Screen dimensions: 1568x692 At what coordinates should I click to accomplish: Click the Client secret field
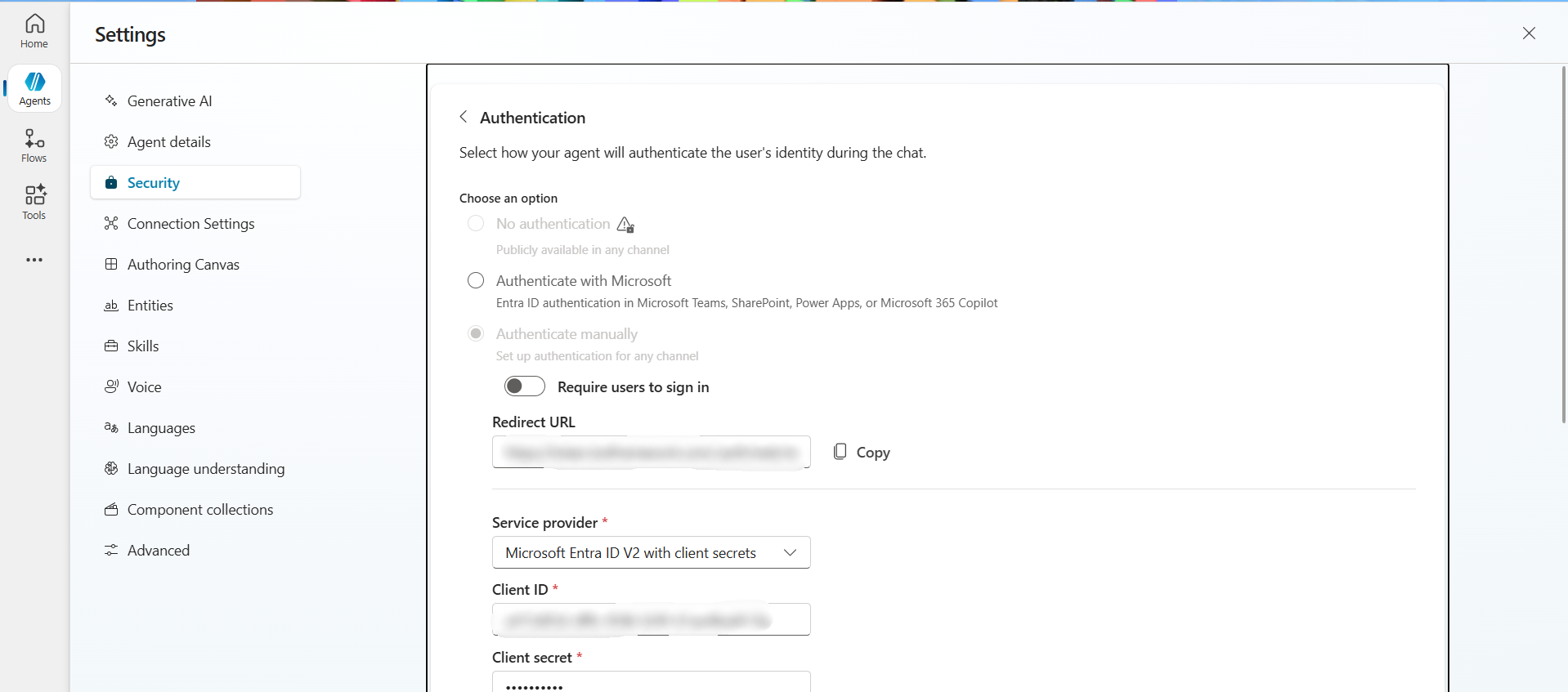pos(652,682)
